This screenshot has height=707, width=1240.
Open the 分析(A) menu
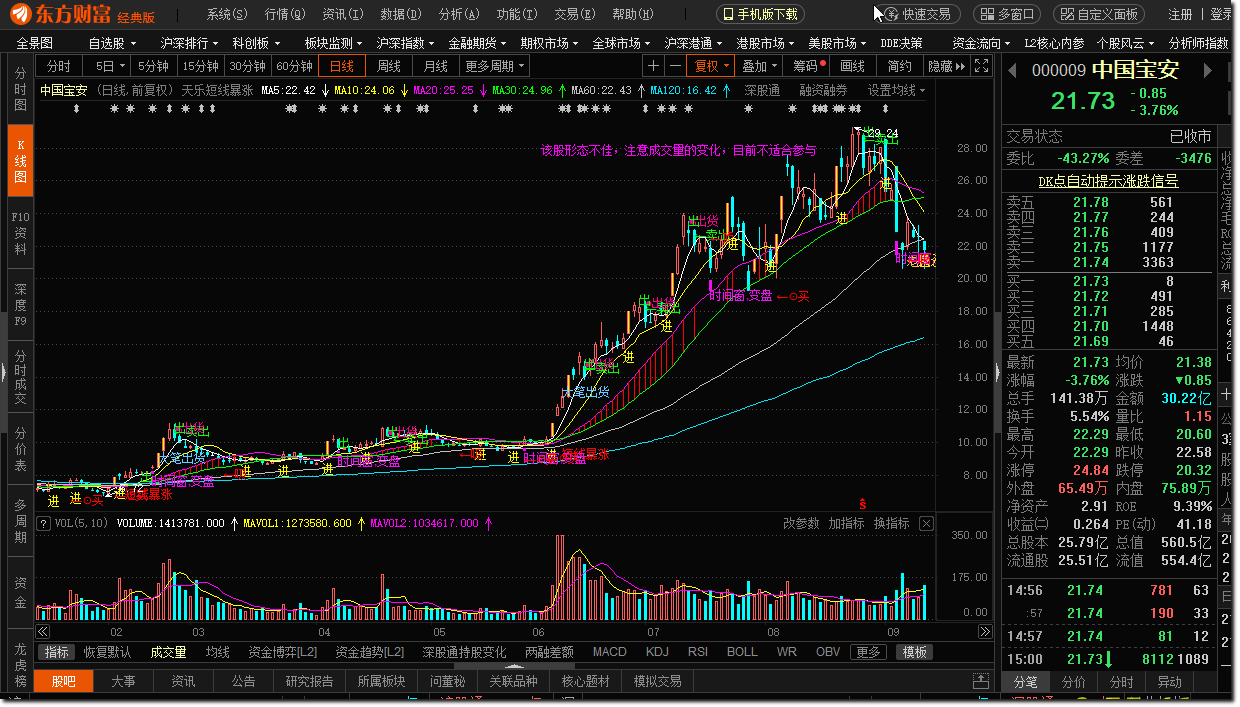[x=458, y=14]
